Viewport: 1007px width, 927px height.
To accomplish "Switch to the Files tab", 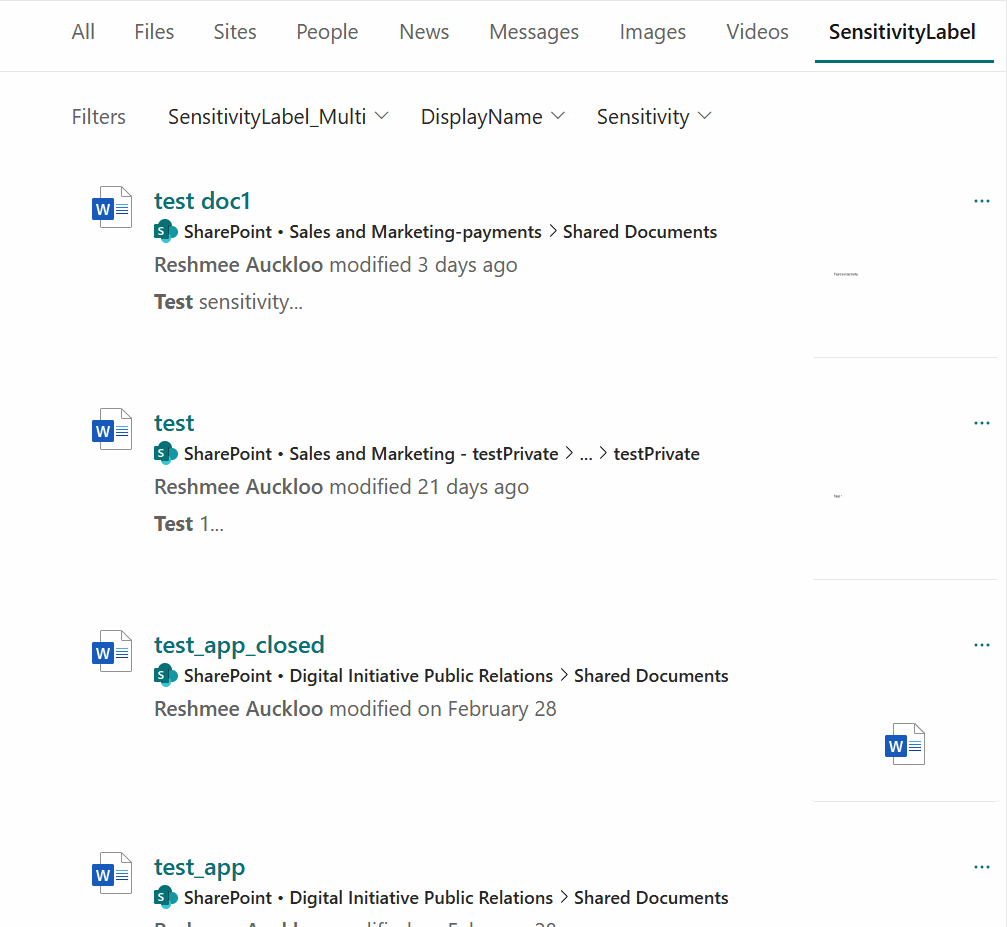I will (154, 32).
